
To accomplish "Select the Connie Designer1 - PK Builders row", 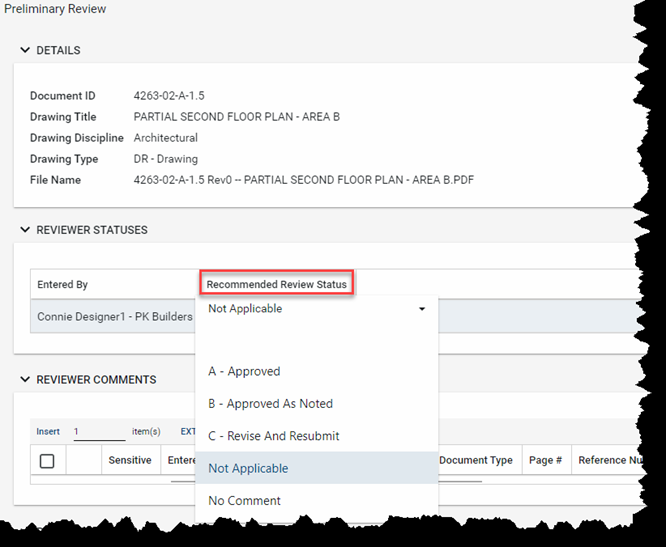I will pos(115,317).
